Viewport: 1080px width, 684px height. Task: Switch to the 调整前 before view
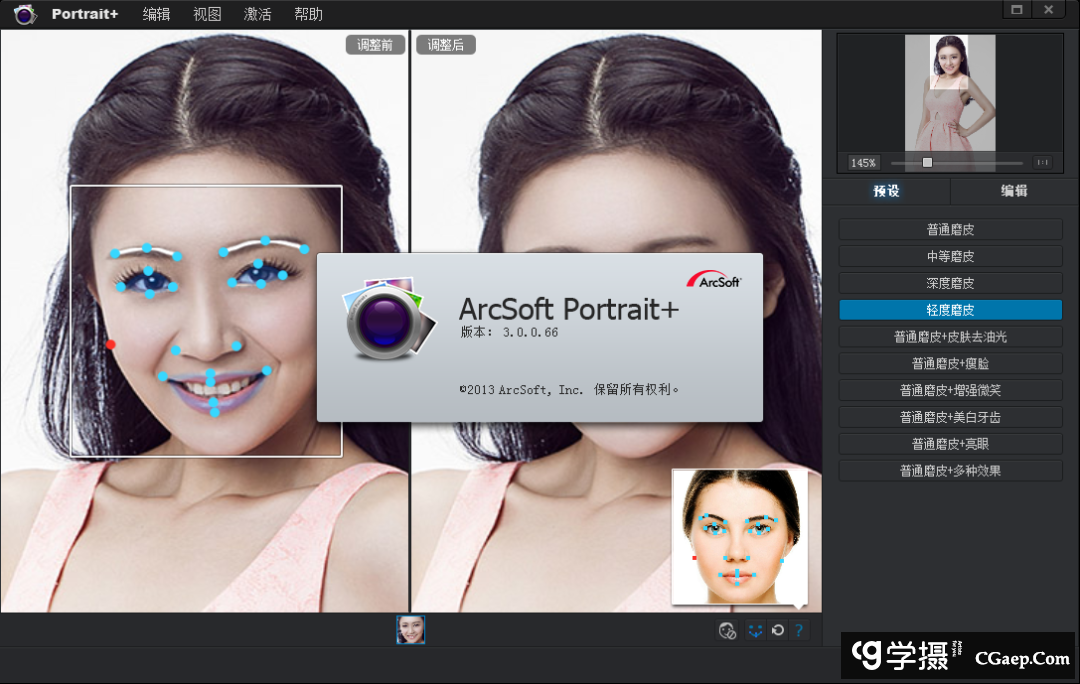[x=375, y=44]
